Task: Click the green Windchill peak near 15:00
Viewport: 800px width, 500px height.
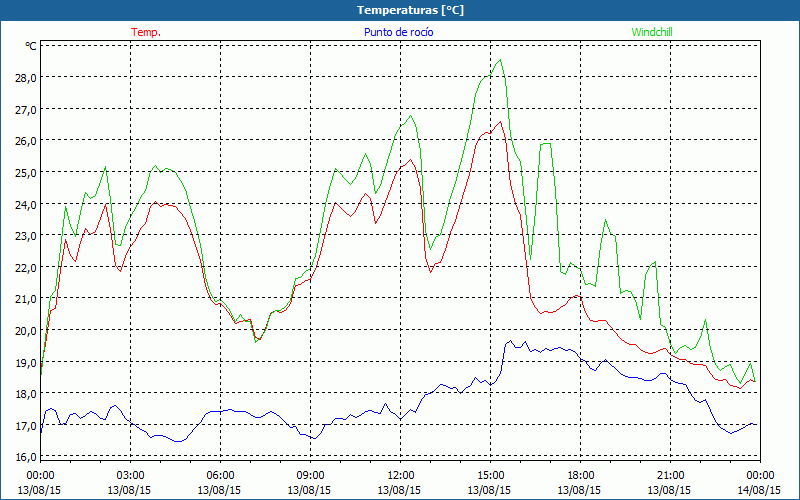Action: 500,60
